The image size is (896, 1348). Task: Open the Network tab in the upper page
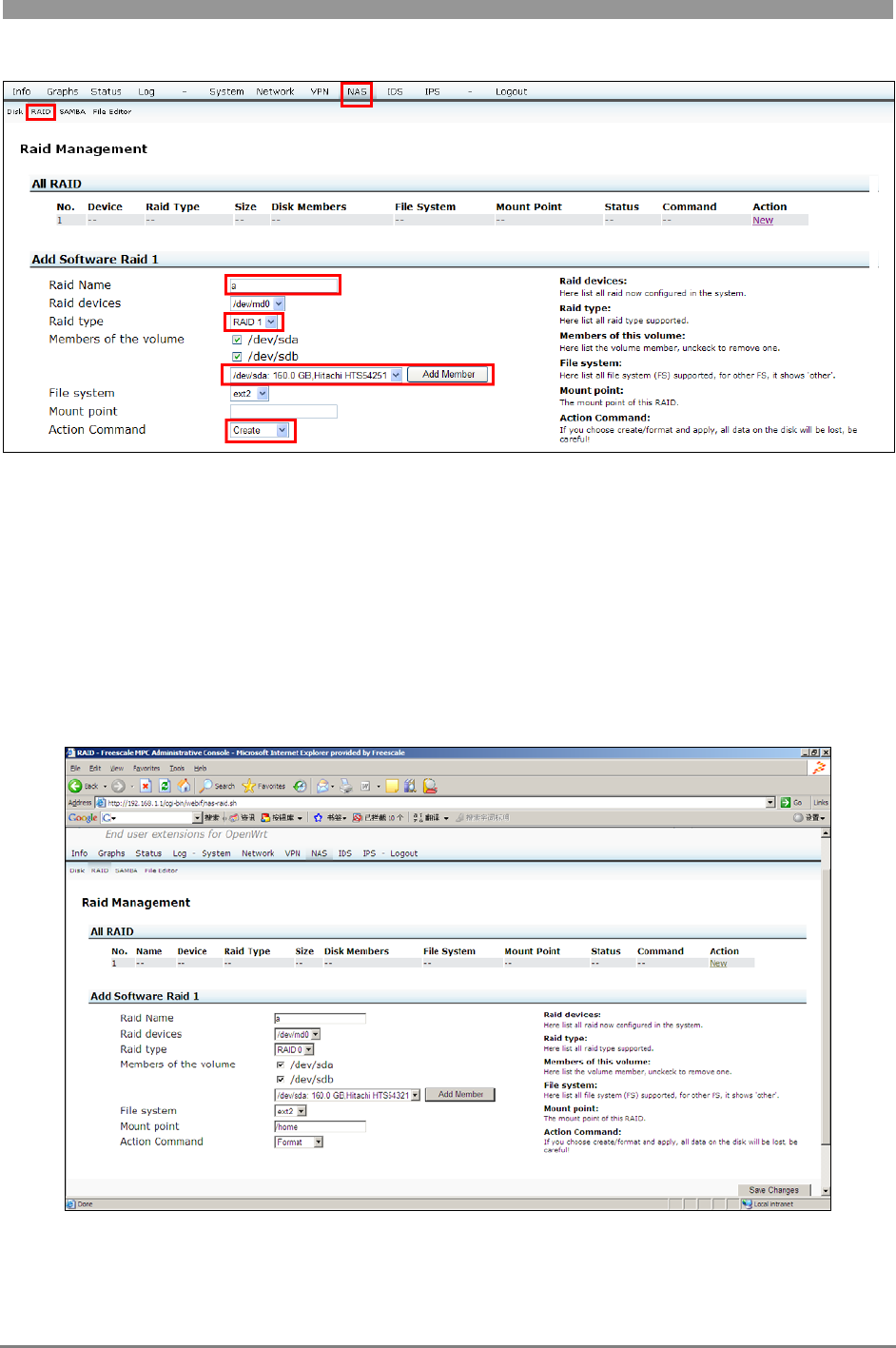pos(275,92)
